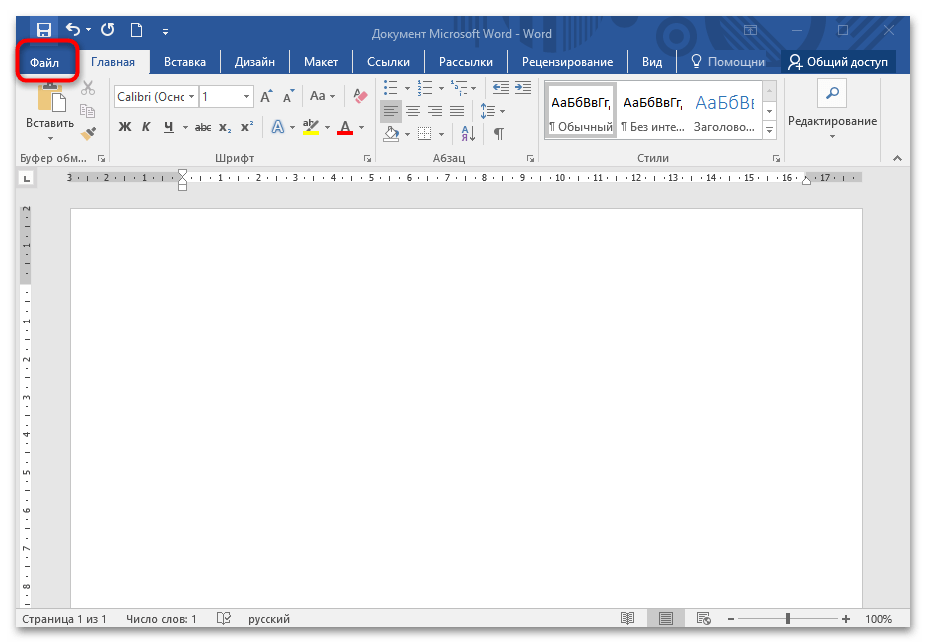Open the Дизайн ribbon tab
The height and width of the screenshot is (643, 926).
pyautogui.click(x=255, y=62)
